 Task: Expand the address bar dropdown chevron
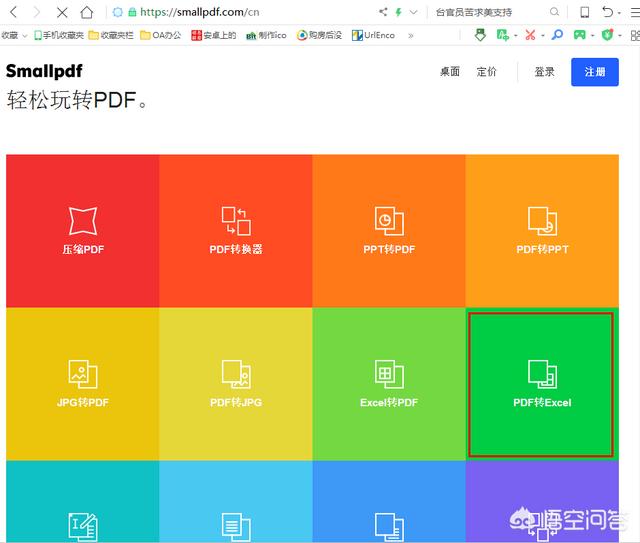coord(415,12)
